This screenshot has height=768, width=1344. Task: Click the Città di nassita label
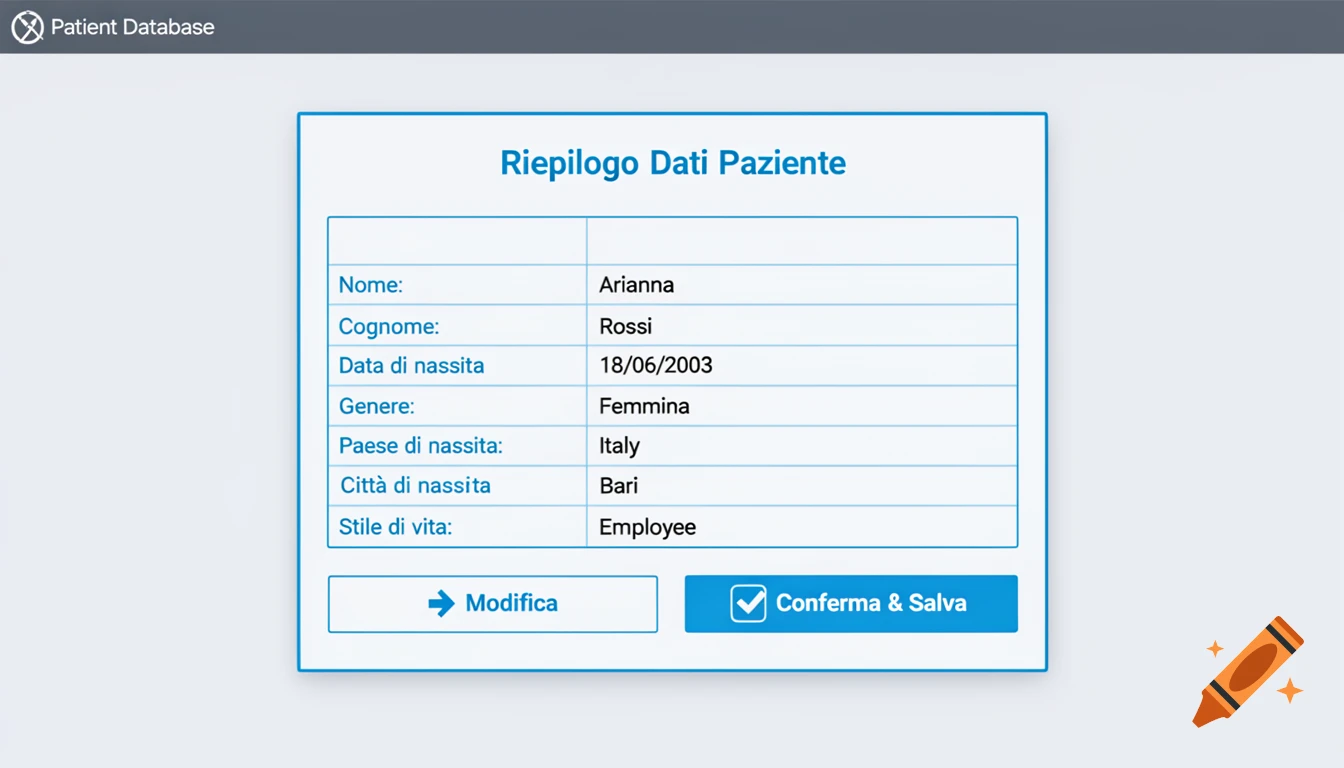416,486
